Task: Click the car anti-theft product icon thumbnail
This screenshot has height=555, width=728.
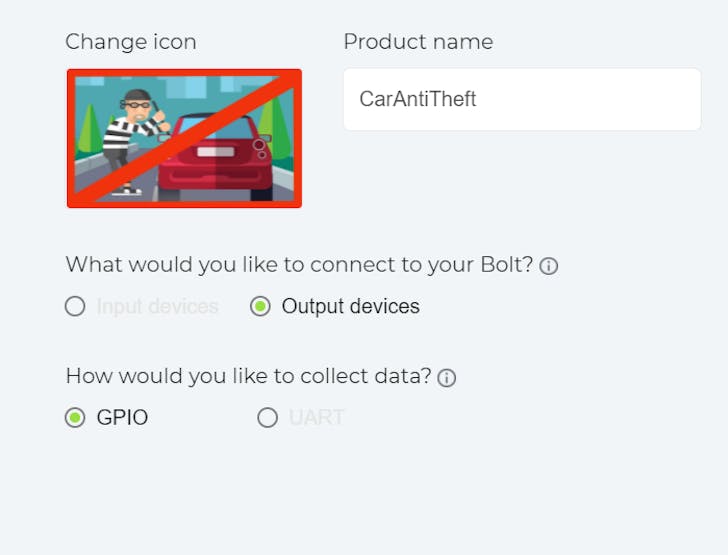Action: click(184, 138)
